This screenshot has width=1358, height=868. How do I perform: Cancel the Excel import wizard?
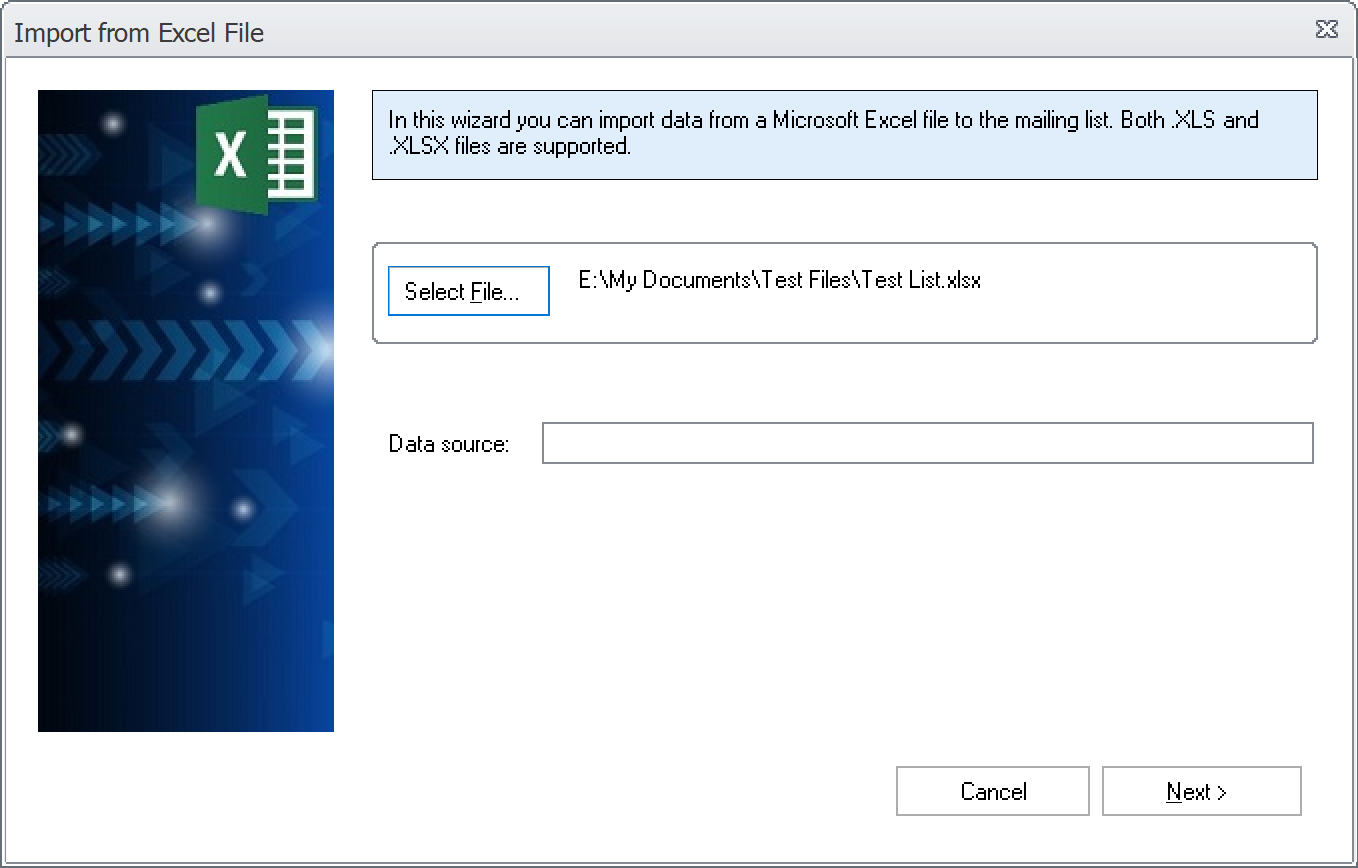pyautogui.click(x=992, y=792)
